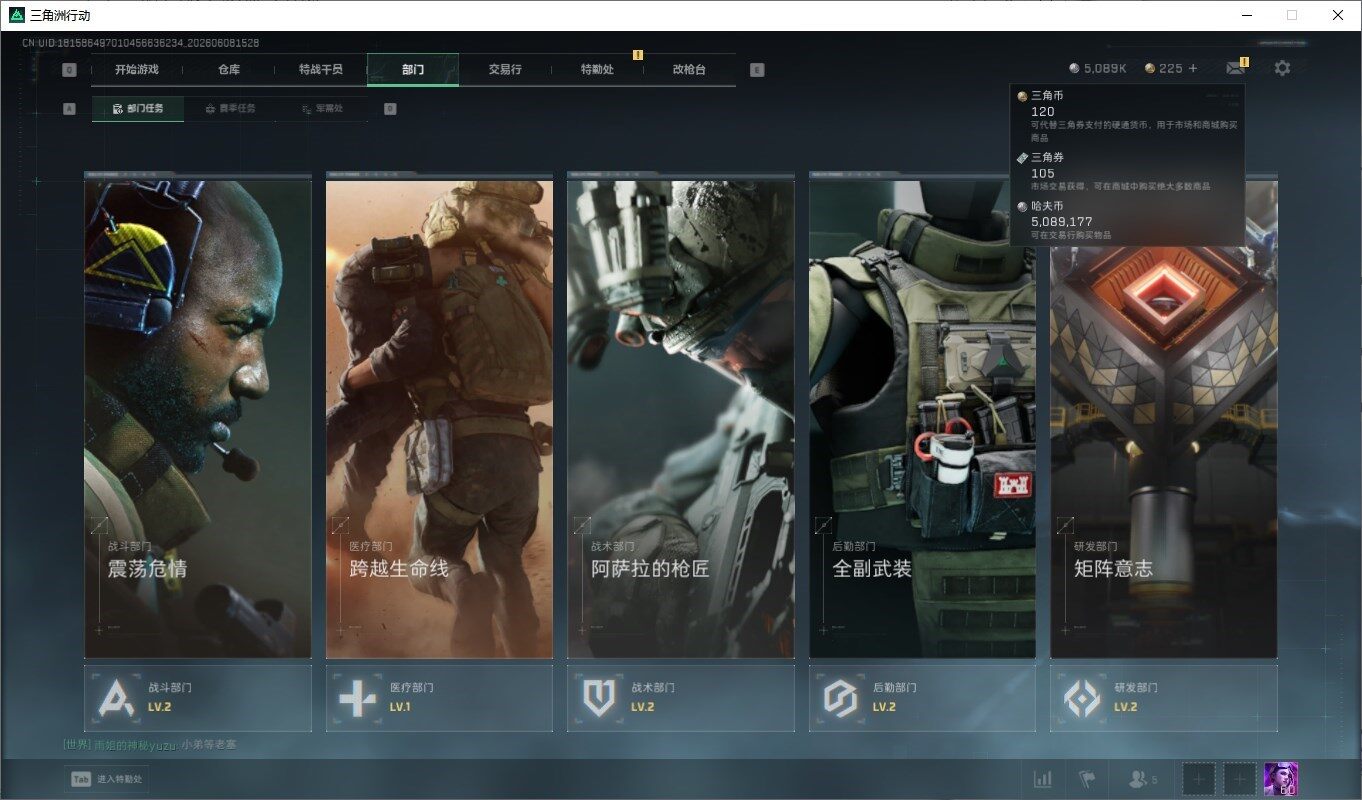Open the 特勤处 tab
The height and width of the screenshot is (800, 1362).
click(597, 69)
